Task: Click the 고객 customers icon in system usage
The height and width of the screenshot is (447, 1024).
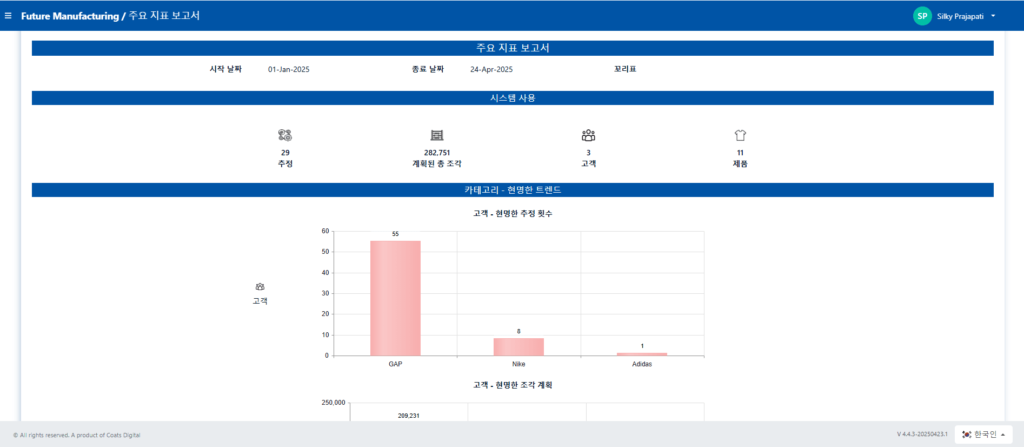Action: click(588, 135)
